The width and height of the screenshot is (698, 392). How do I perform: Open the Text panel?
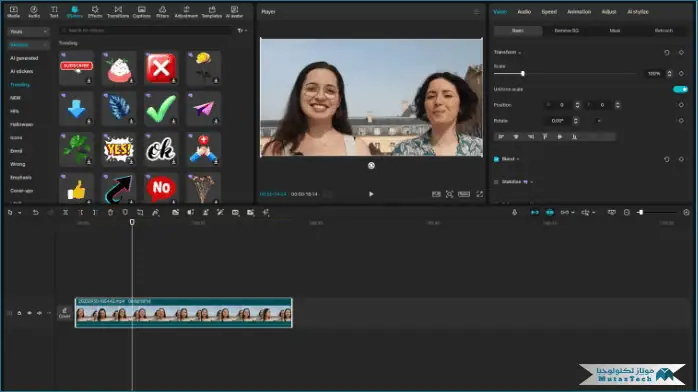pos(54,12)
